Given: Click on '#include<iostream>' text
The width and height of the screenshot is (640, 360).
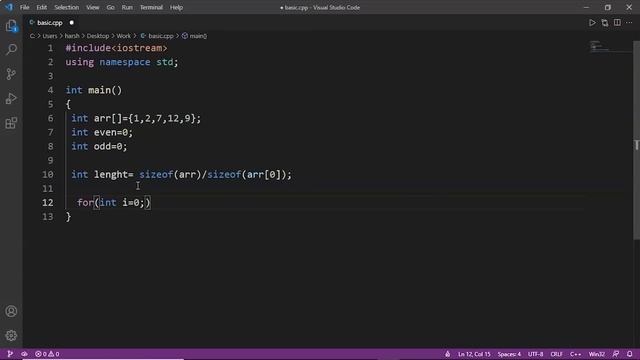Looking at the screenshot, I should [116, 48].
